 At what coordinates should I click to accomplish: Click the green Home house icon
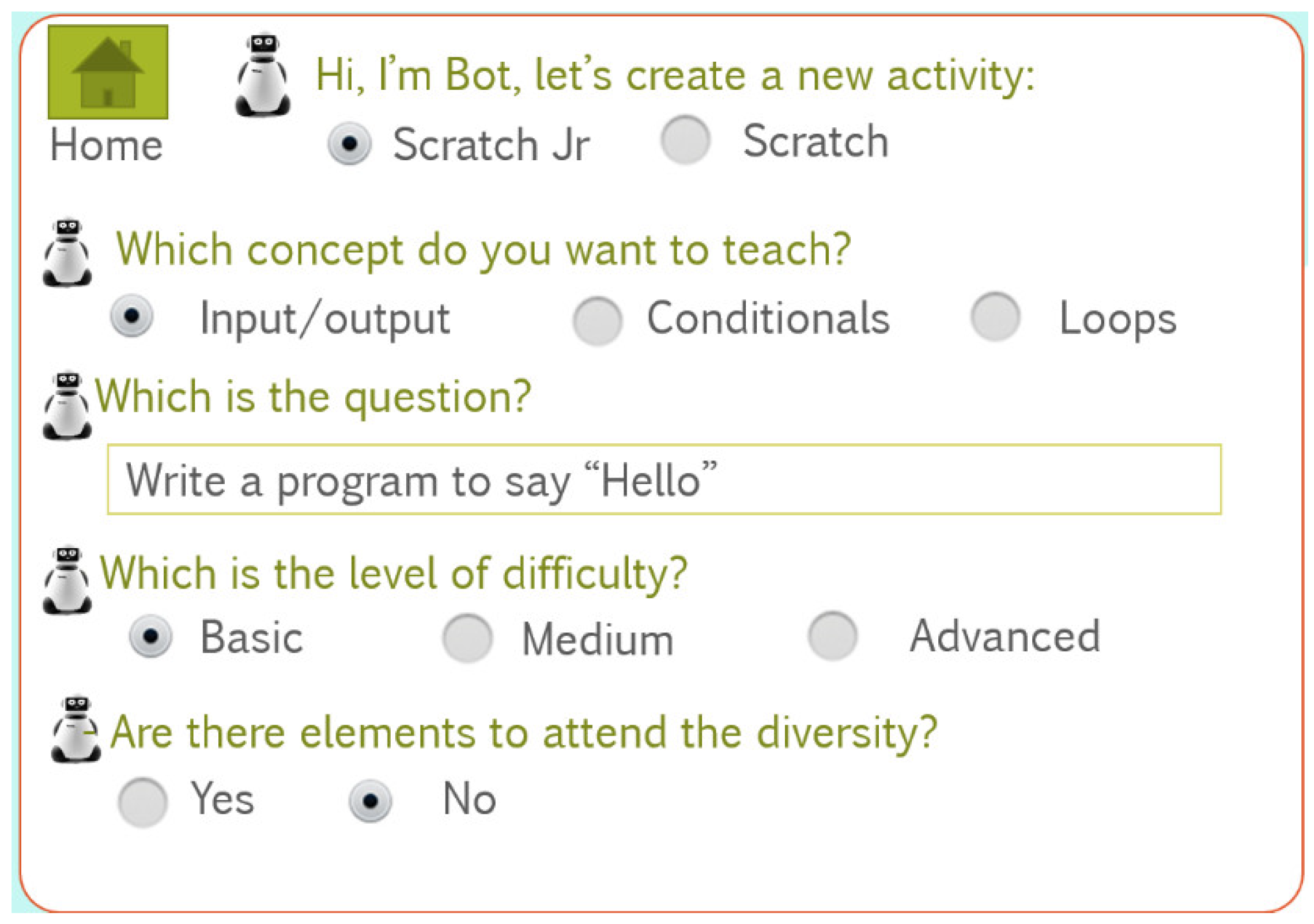pyautogui.click(x=108, y=72)
